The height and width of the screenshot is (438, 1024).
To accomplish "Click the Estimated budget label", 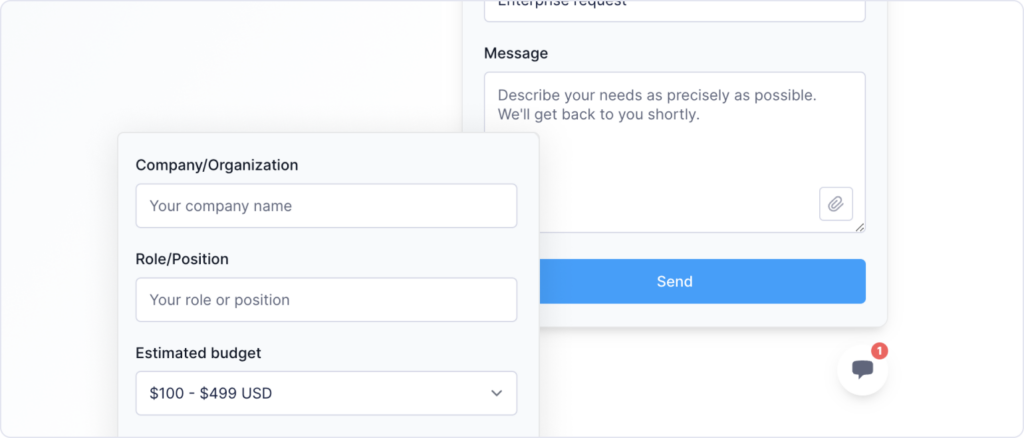I will point(198,353).
